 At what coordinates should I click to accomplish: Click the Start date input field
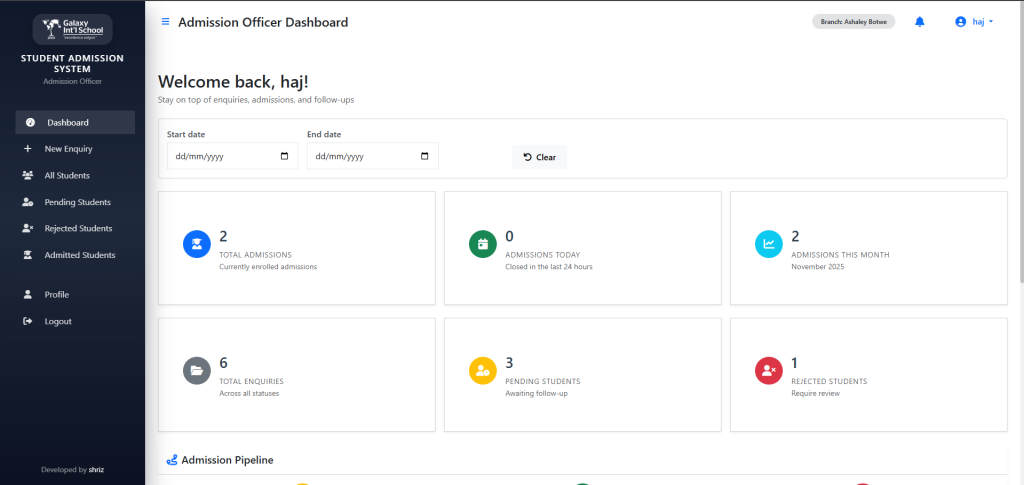[x=220, y=156]
